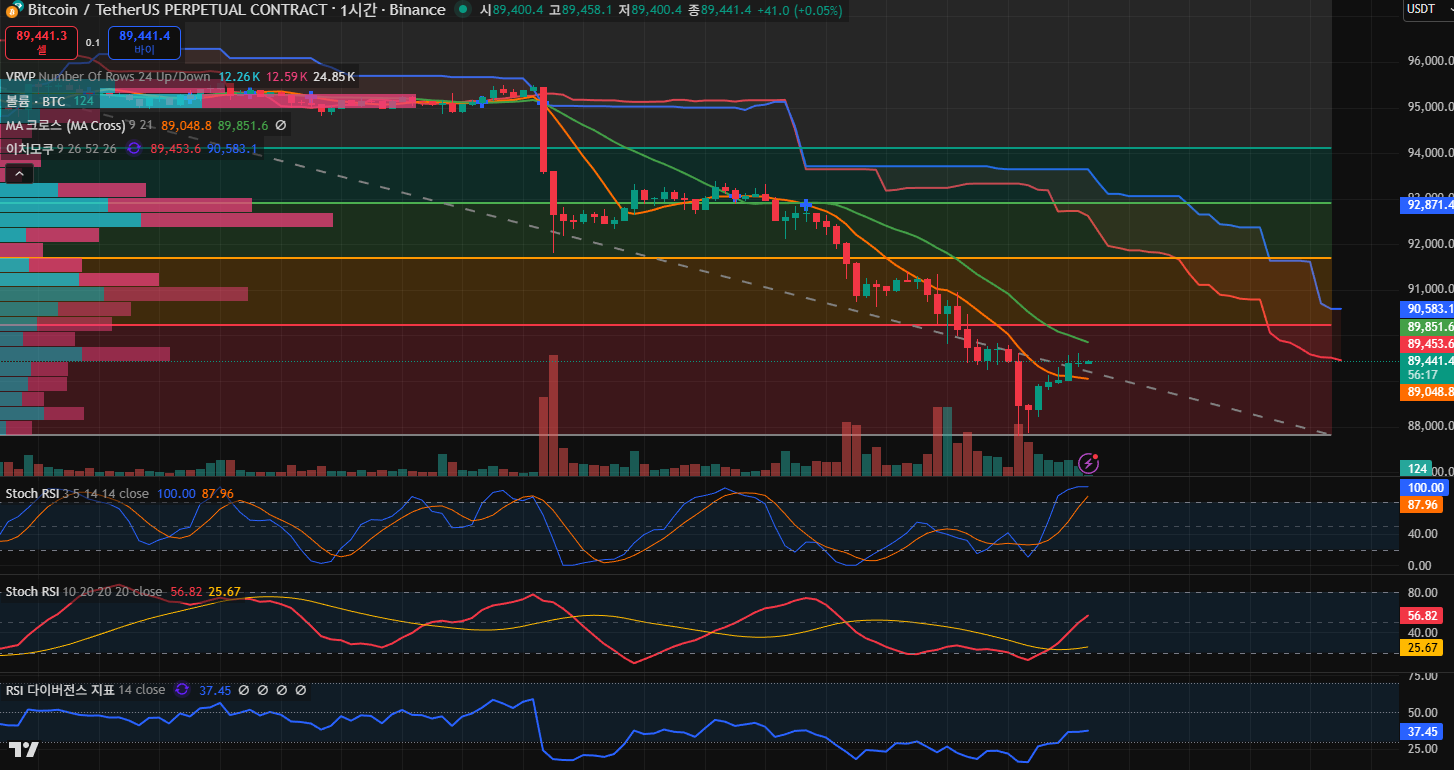Select the 이치모쿠 indicator legend name
This screenshot has width=1454, height=770.
coord(30,149)
